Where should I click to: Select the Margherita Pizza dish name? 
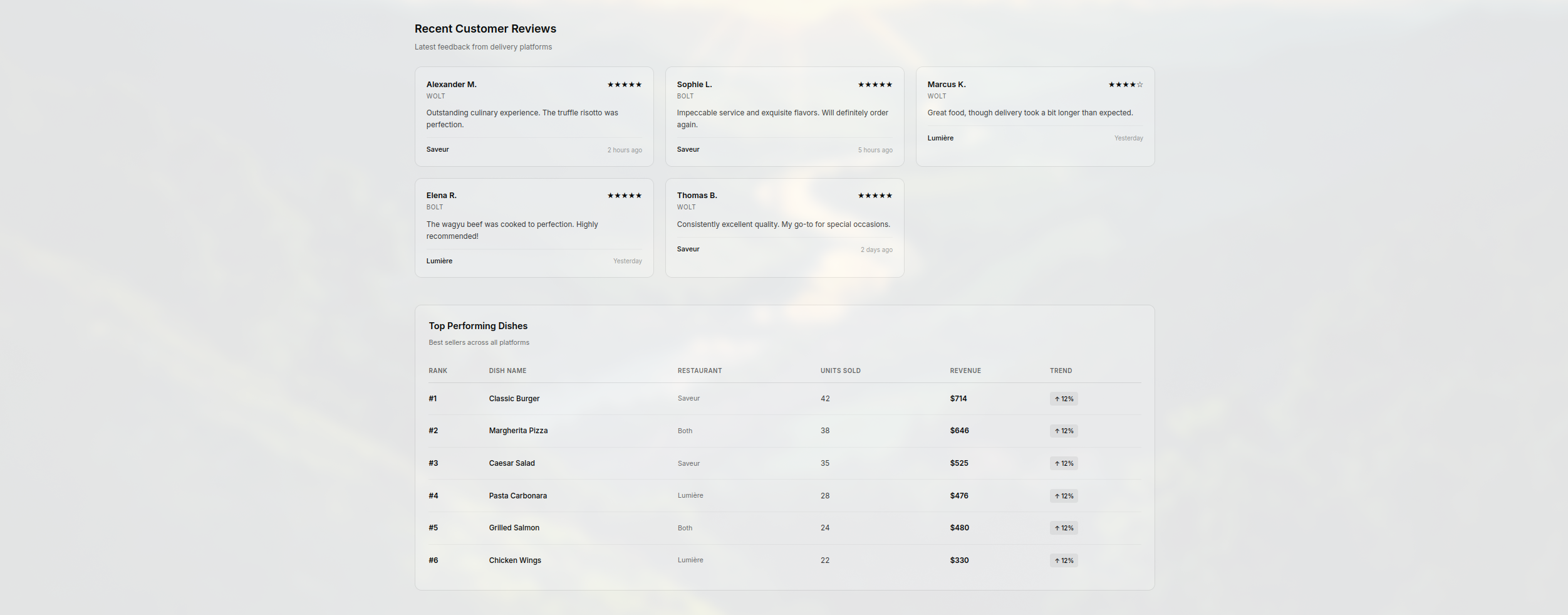(x=518, y=431)
